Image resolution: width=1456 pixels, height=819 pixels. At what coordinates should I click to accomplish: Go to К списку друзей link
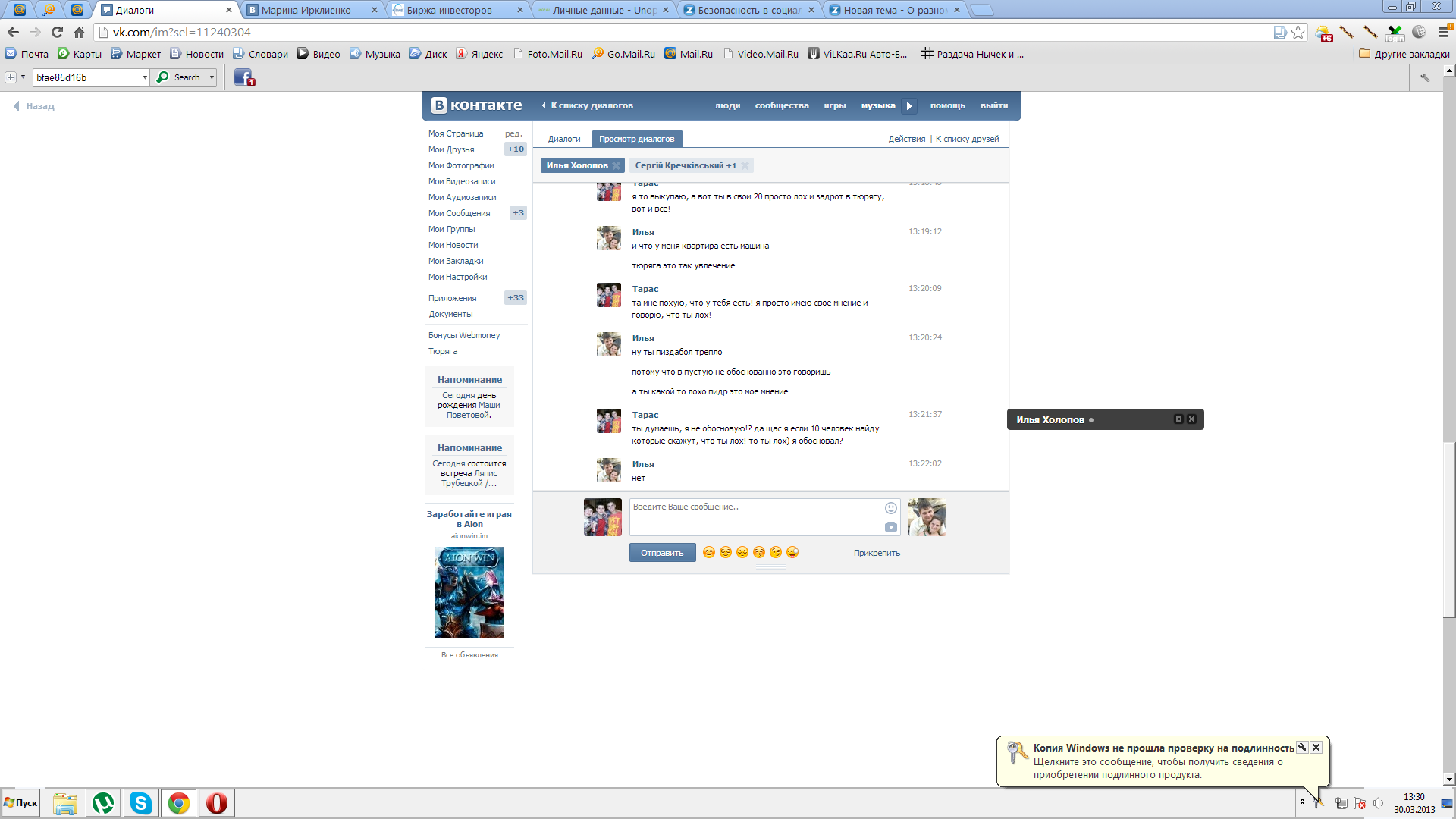(x=968, y=139)
